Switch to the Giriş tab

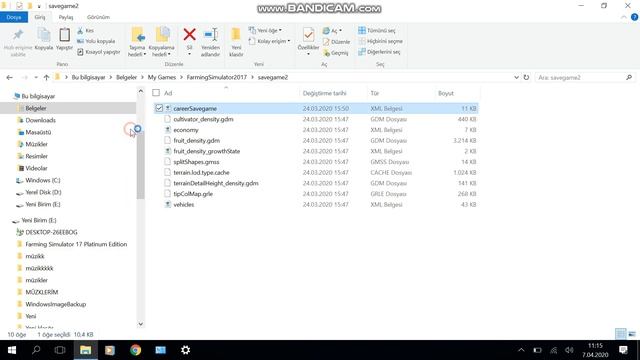[40, 17]
